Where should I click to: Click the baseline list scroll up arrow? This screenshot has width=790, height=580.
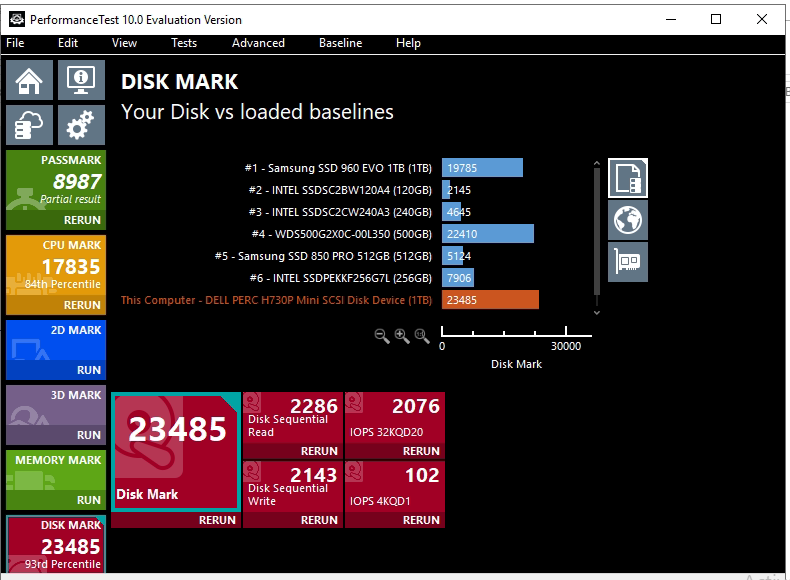tap(597, 163)
